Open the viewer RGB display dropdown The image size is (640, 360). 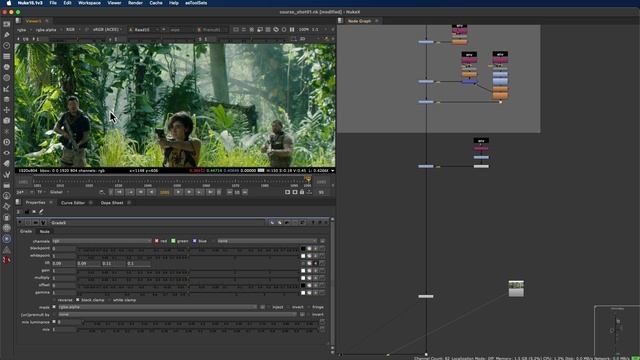tap(72, 30)
